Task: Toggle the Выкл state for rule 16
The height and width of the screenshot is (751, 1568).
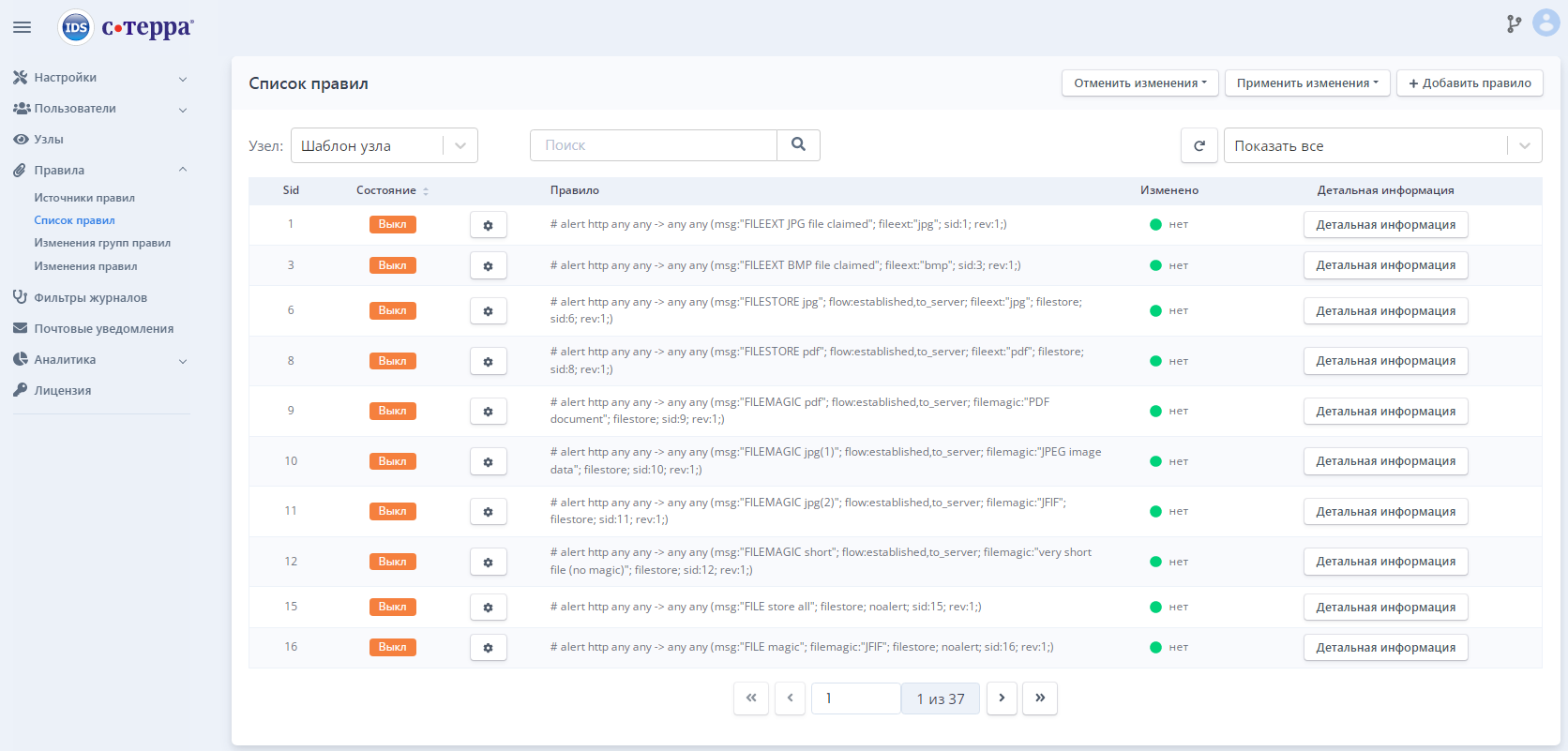Action: pos(392,647)
